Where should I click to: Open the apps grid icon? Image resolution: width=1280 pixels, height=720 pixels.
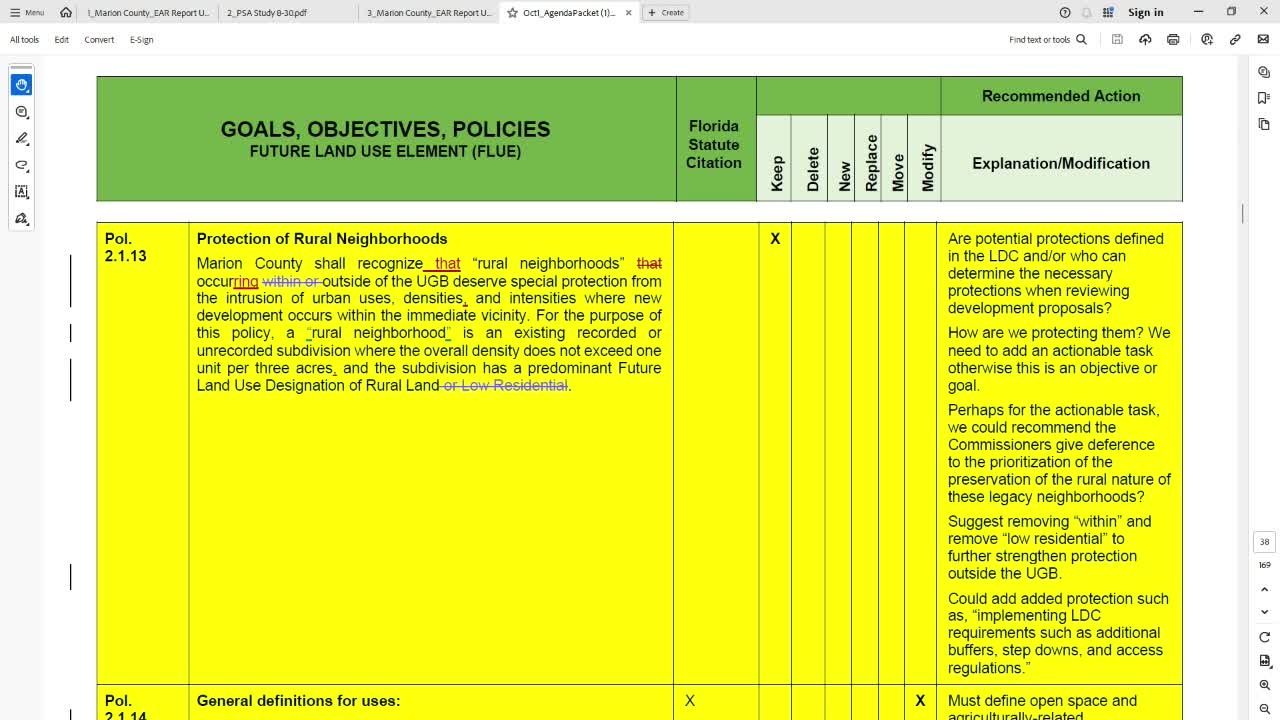pyautogui.click(x=1108, y=12)
